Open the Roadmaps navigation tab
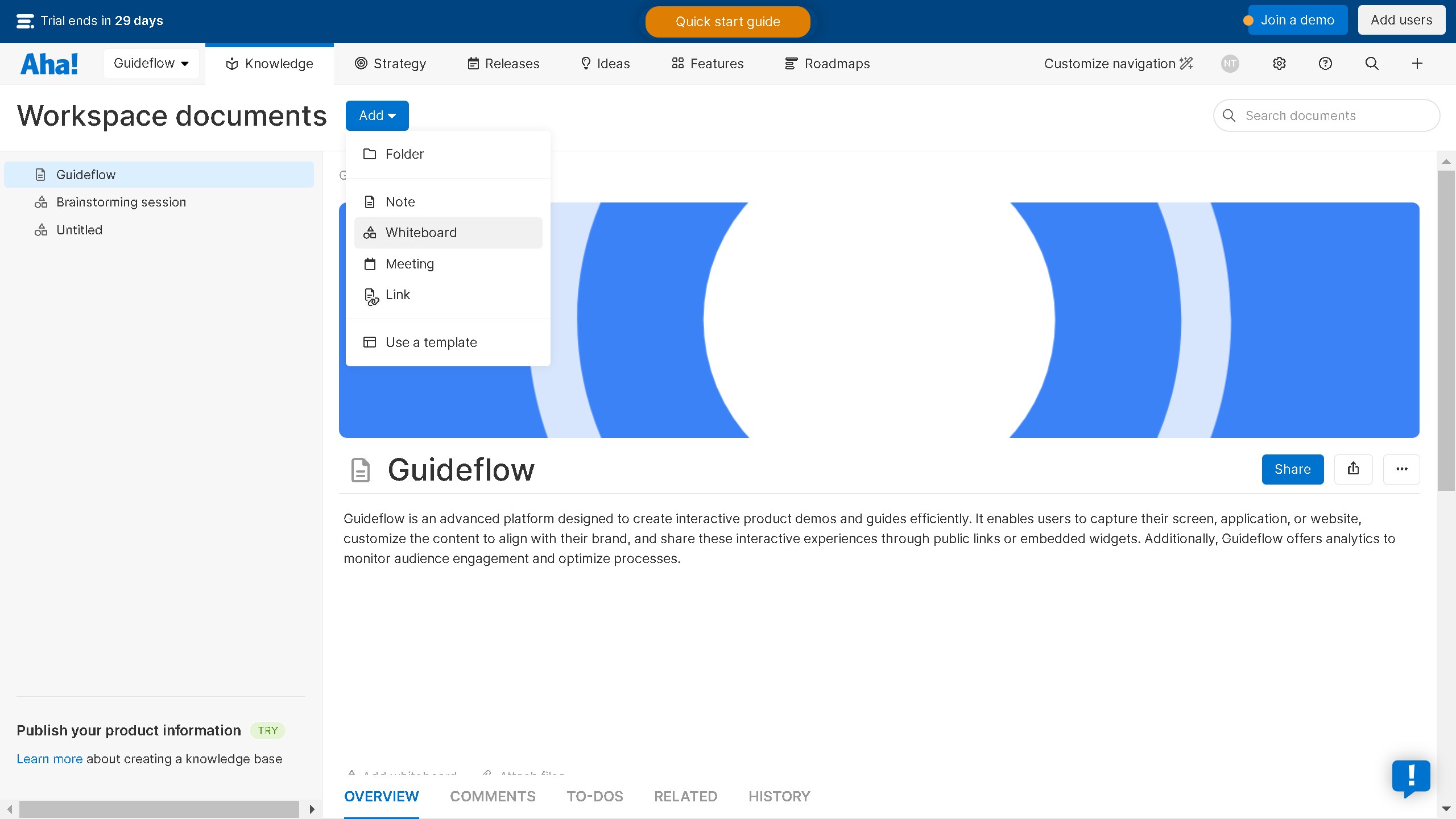The height and width of the screenshot is (819, 1456). pyautogui.click(x=828, y=64)
